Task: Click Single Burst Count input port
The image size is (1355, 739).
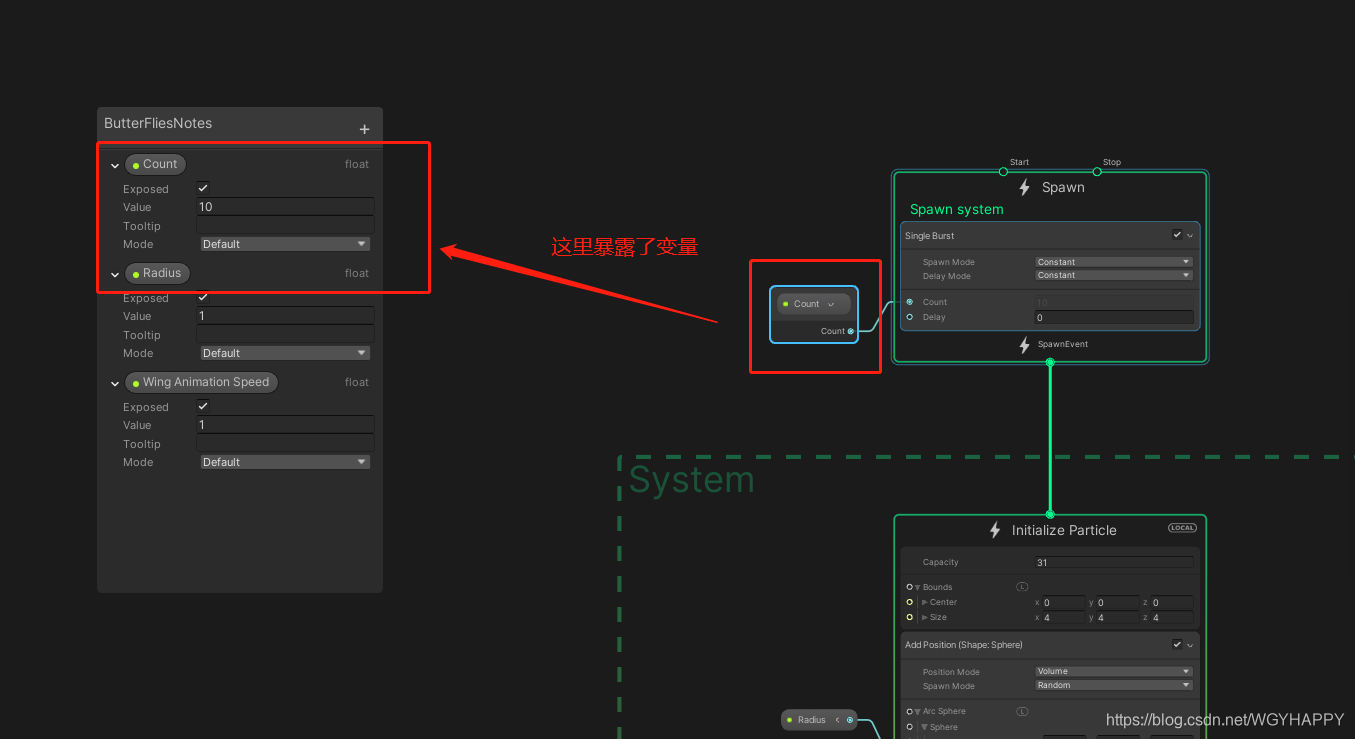Action: (909, 302)
